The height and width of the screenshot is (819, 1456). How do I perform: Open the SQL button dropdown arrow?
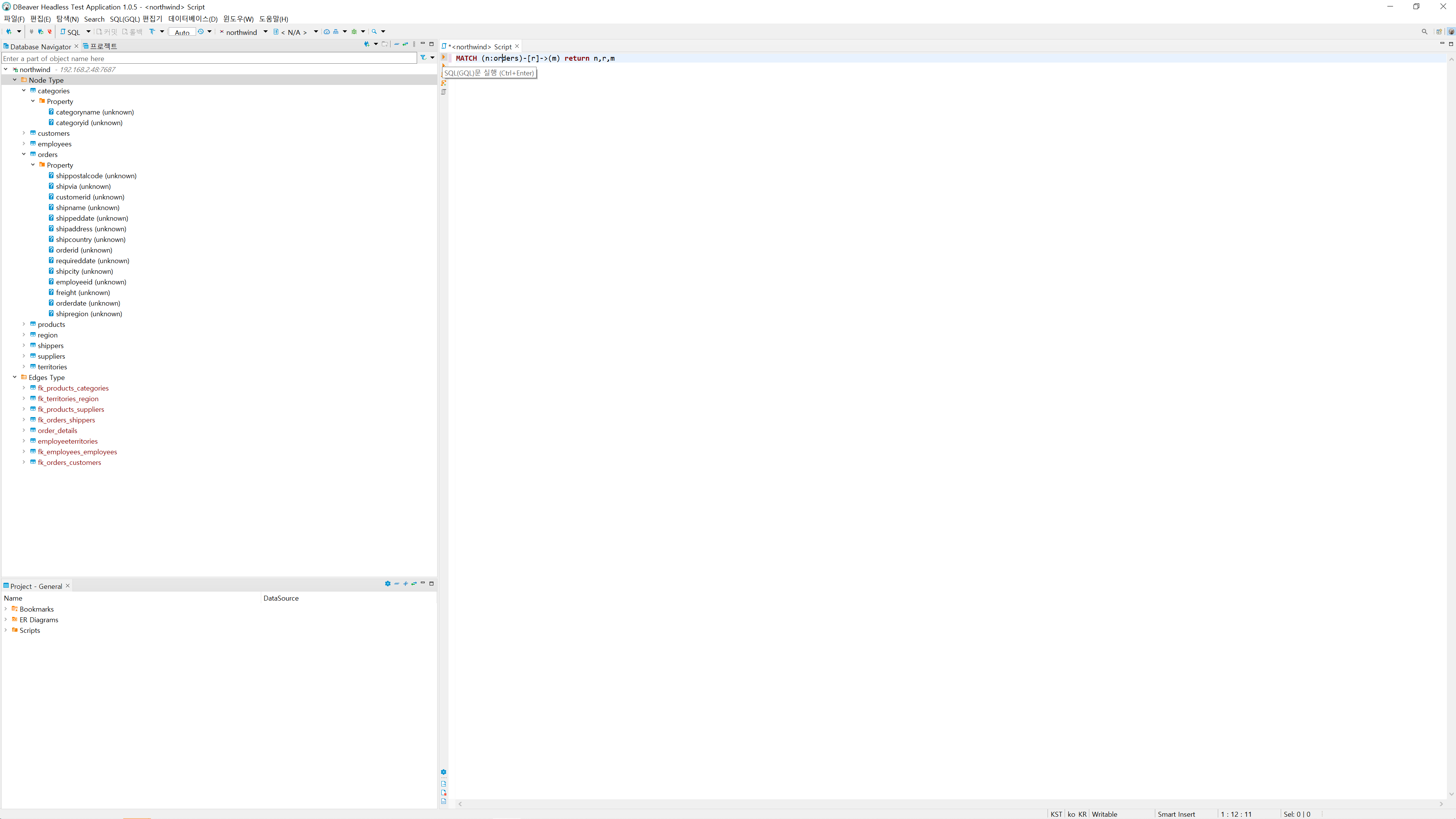(x=88, y=31)
